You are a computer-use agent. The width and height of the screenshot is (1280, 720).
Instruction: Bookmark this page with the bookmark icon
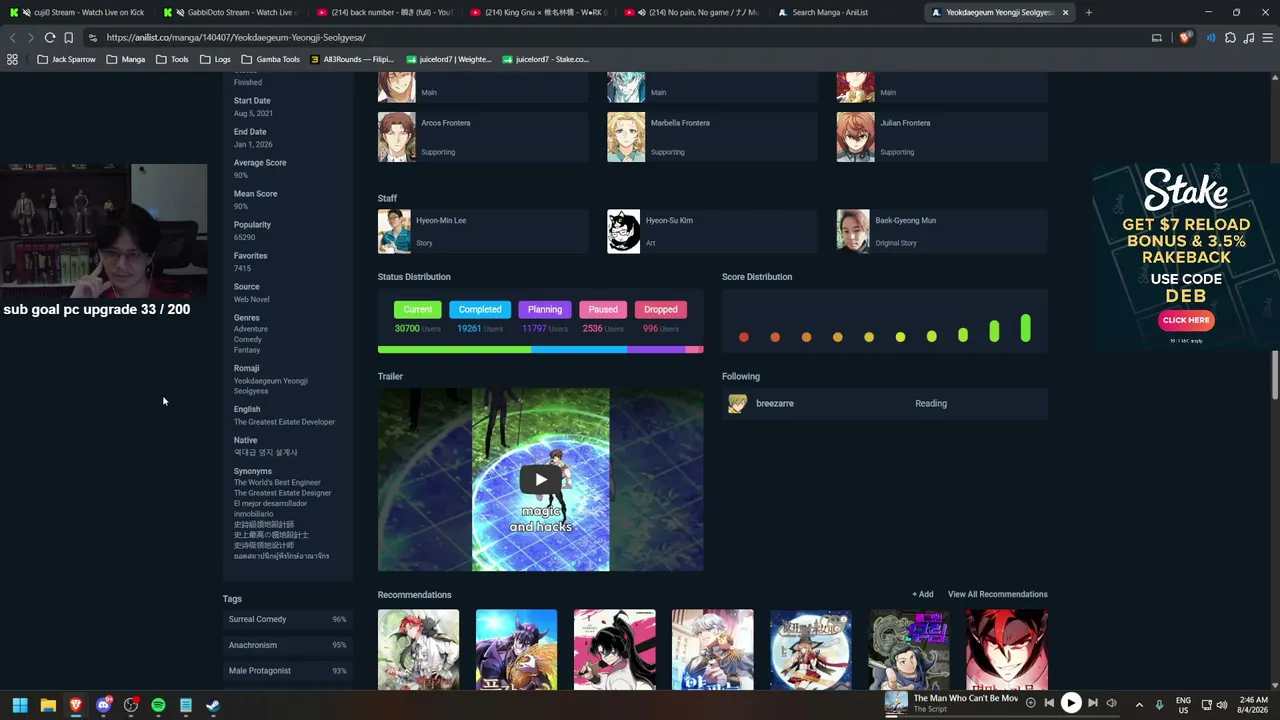pyautogui.click(x=68, y=37)
